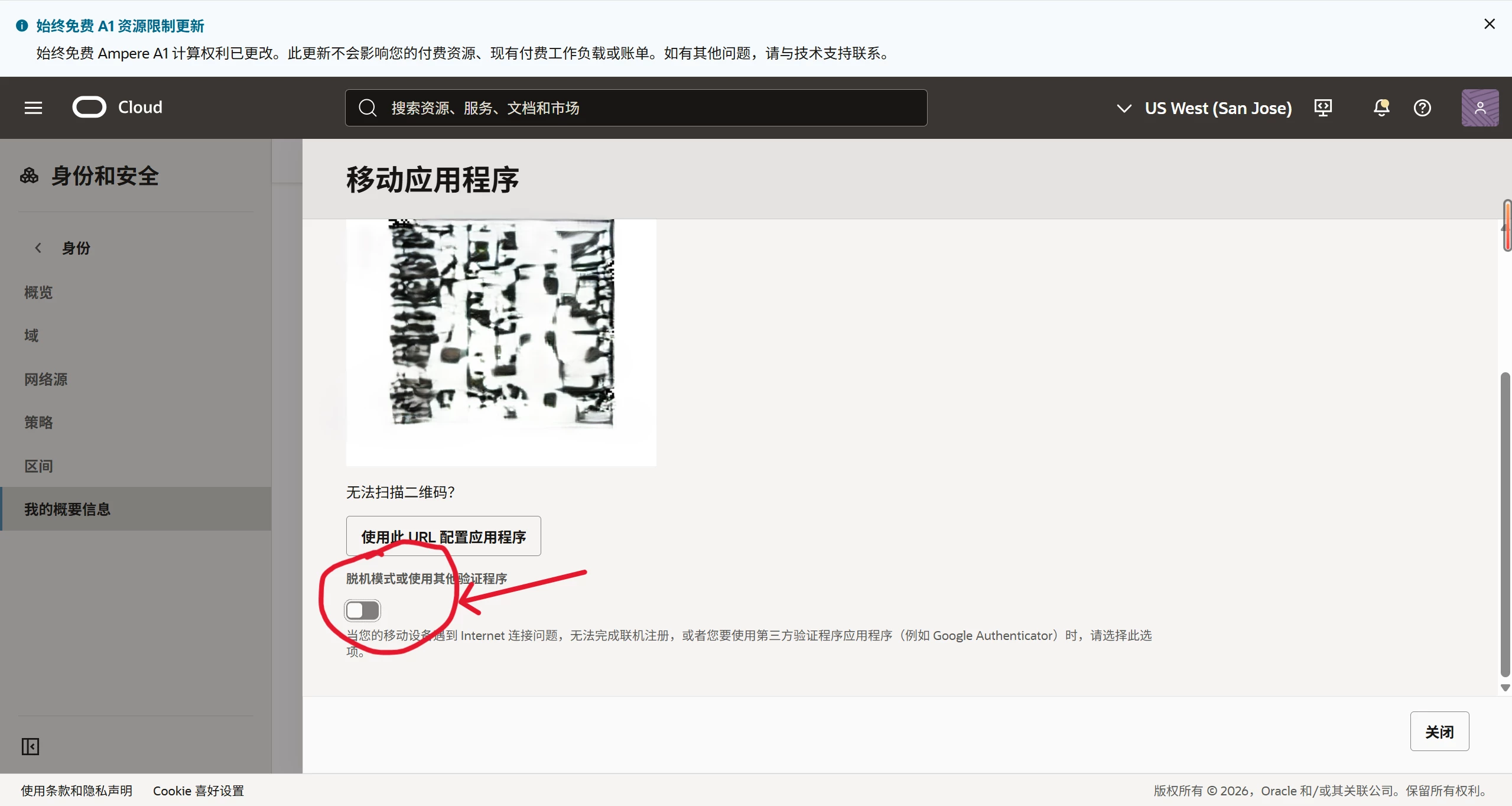
Task: Click the QR code image
Action: (x=501, y=342)
